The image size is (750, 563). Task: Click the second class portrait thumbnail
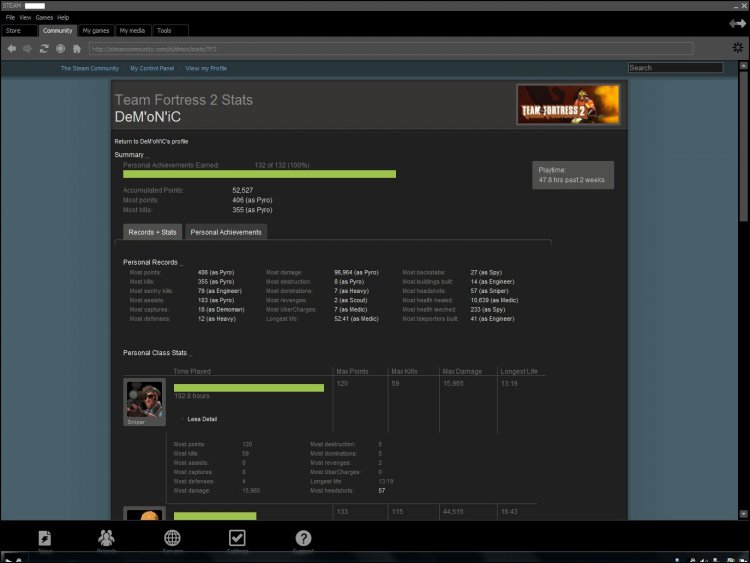[x=144, y=513]
